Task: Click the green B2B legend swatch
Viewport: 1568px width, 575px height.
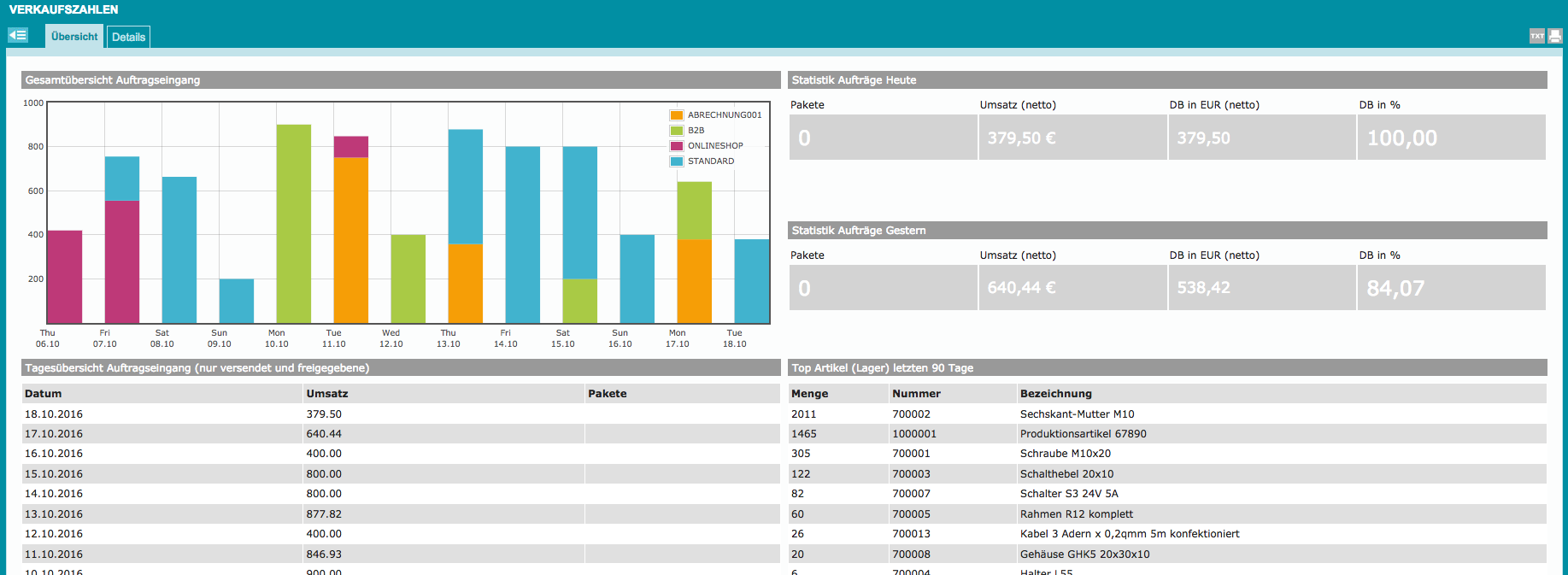Action: 677,131
